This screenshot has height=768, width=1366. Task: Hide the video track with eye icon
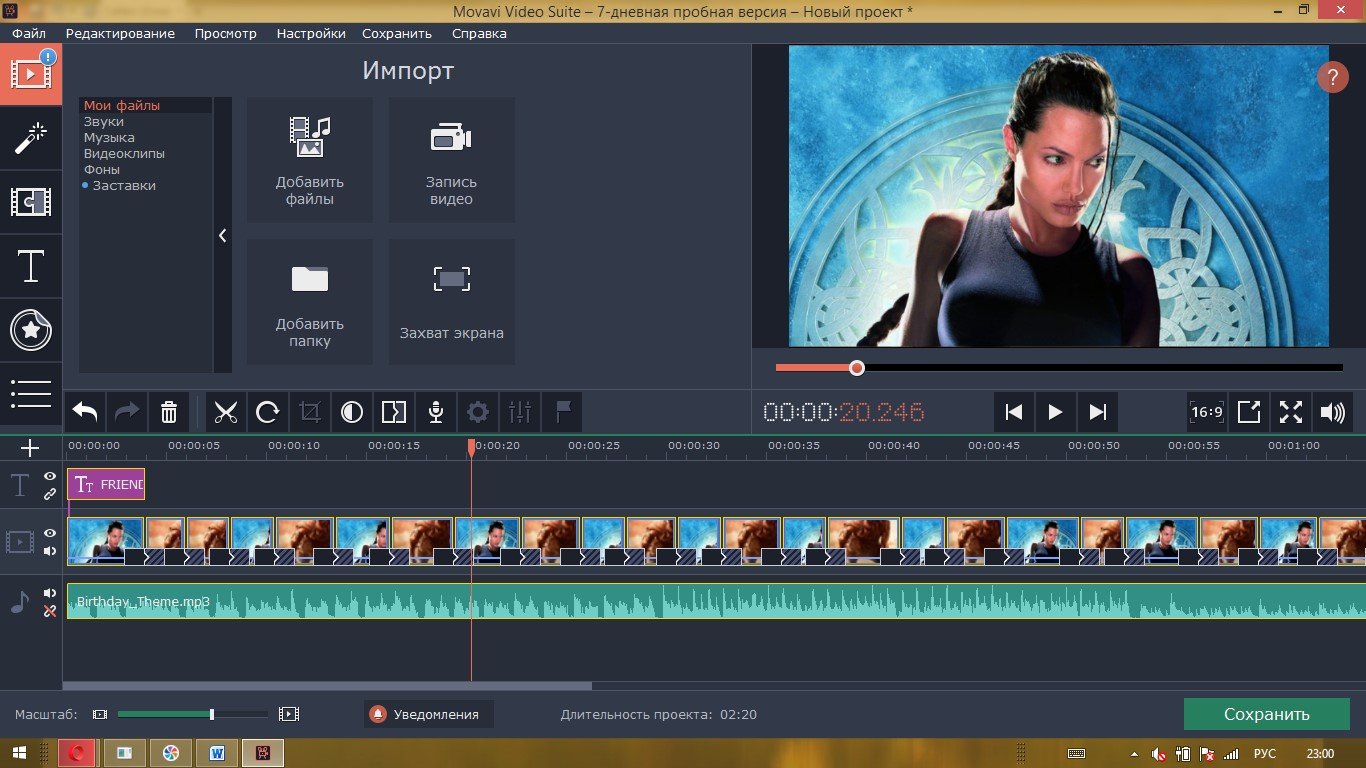[x=50, y=533]
